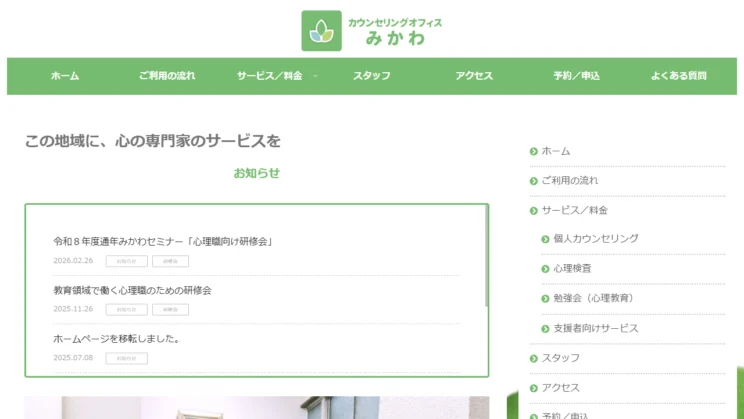Click the 研修会 tag under the 2026.02.26 post

(170, 261)
